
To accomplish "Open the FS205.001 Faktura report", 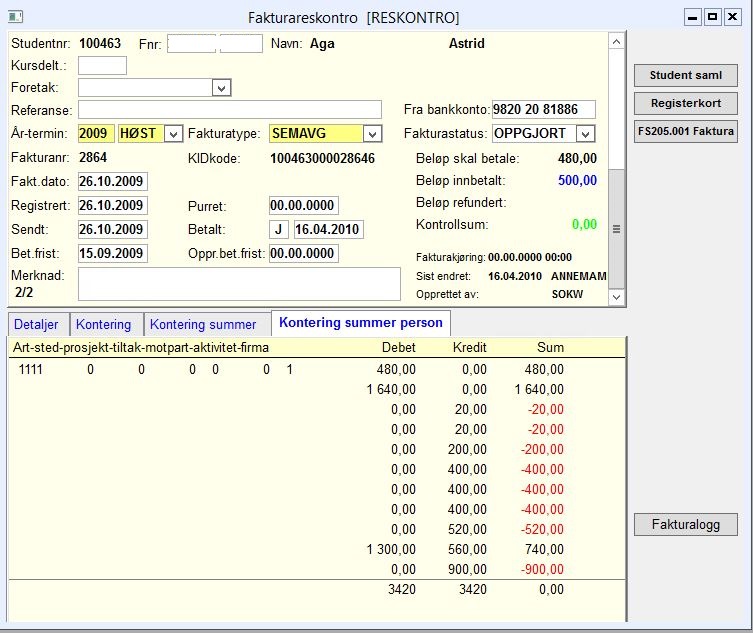I will click(685, 131).
